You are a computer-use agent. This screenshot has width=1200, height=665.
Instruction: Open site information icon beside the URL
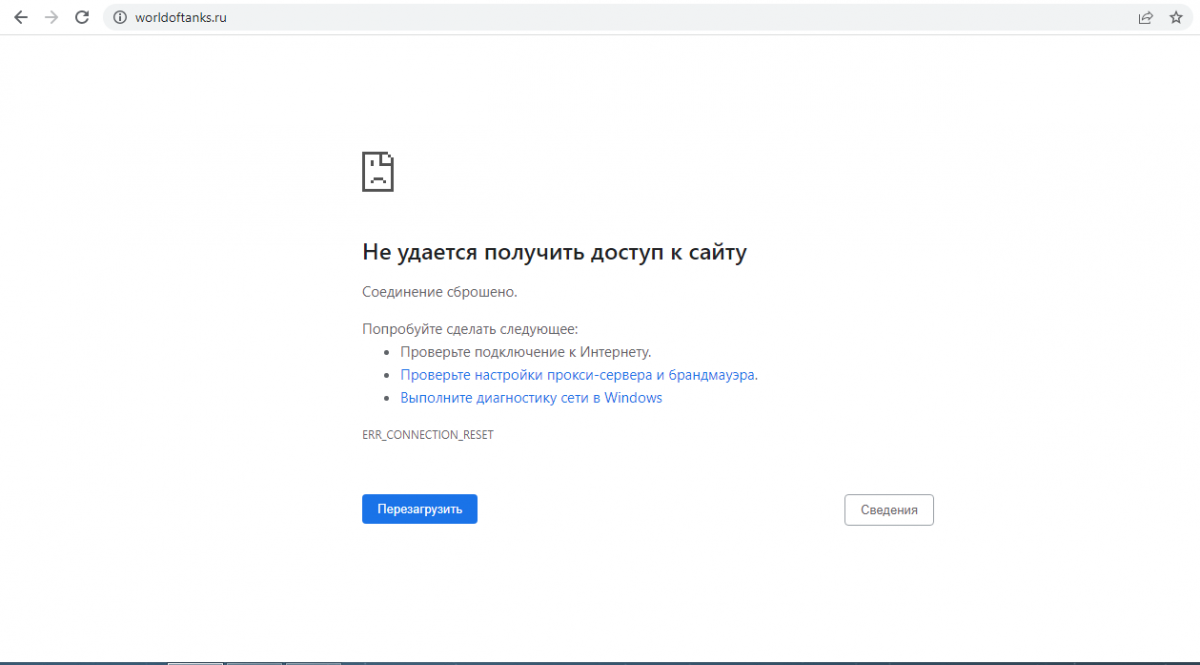click(x=119, y=17)
